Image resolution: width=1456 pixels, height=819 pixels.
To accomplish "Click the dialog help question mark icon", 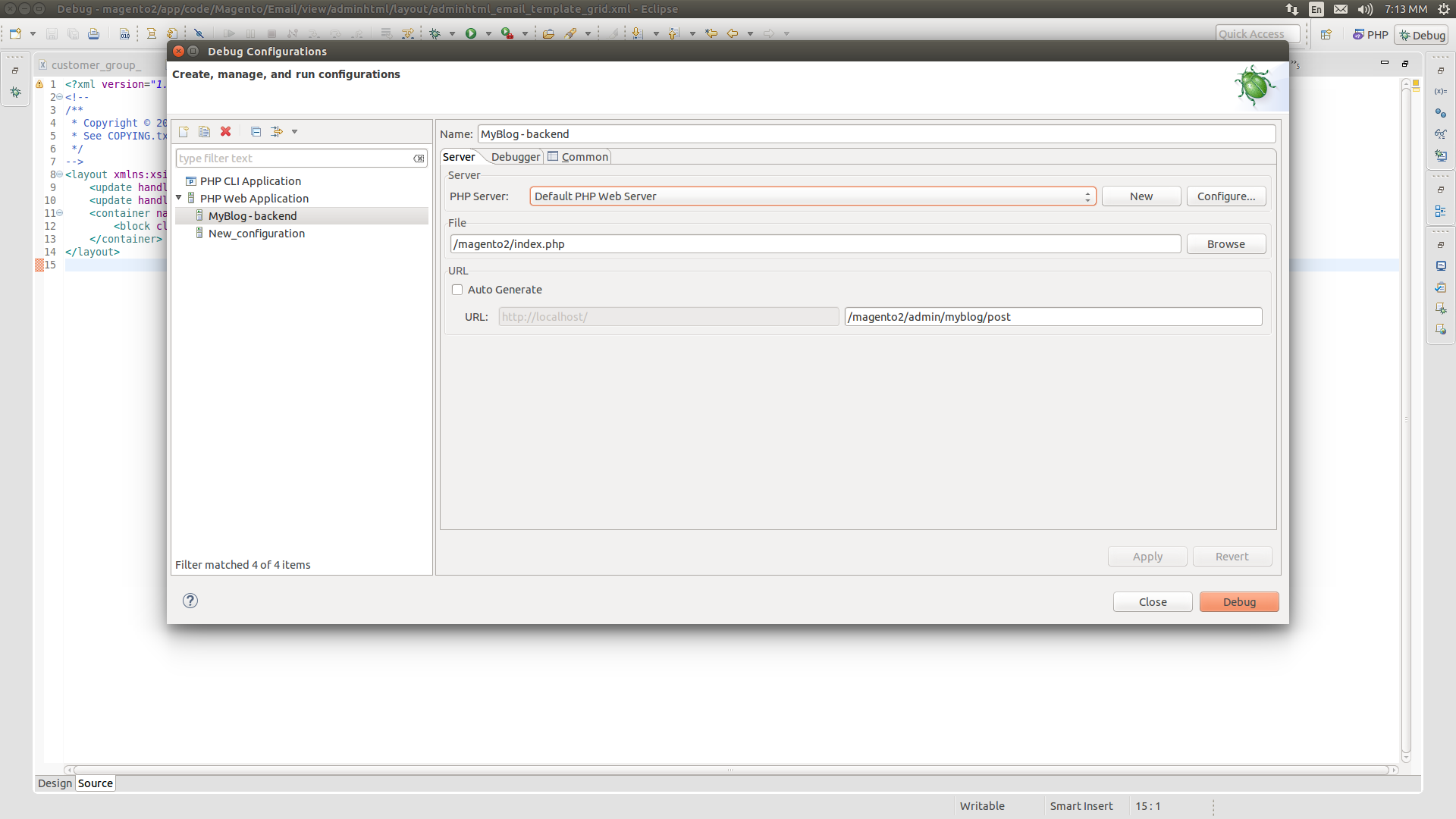I will [x=190, y=601].
